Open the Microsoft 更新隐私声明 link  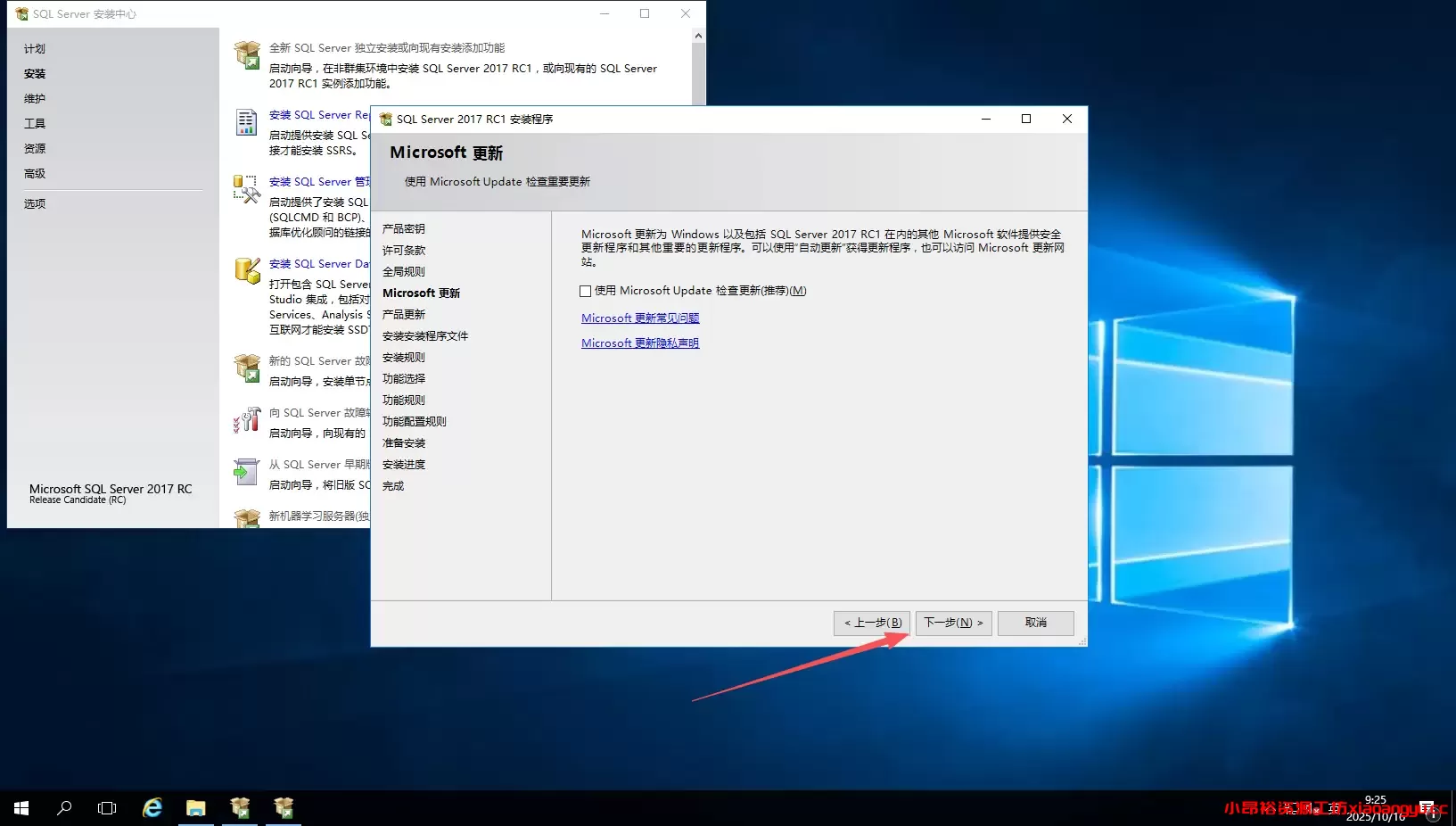tap(639, 343)
